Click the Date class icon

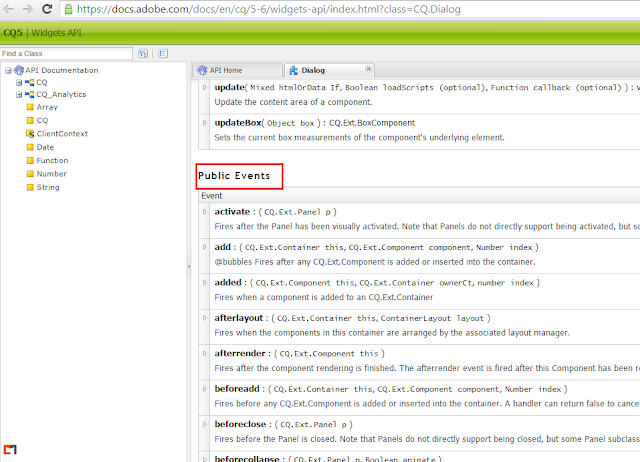30,147
